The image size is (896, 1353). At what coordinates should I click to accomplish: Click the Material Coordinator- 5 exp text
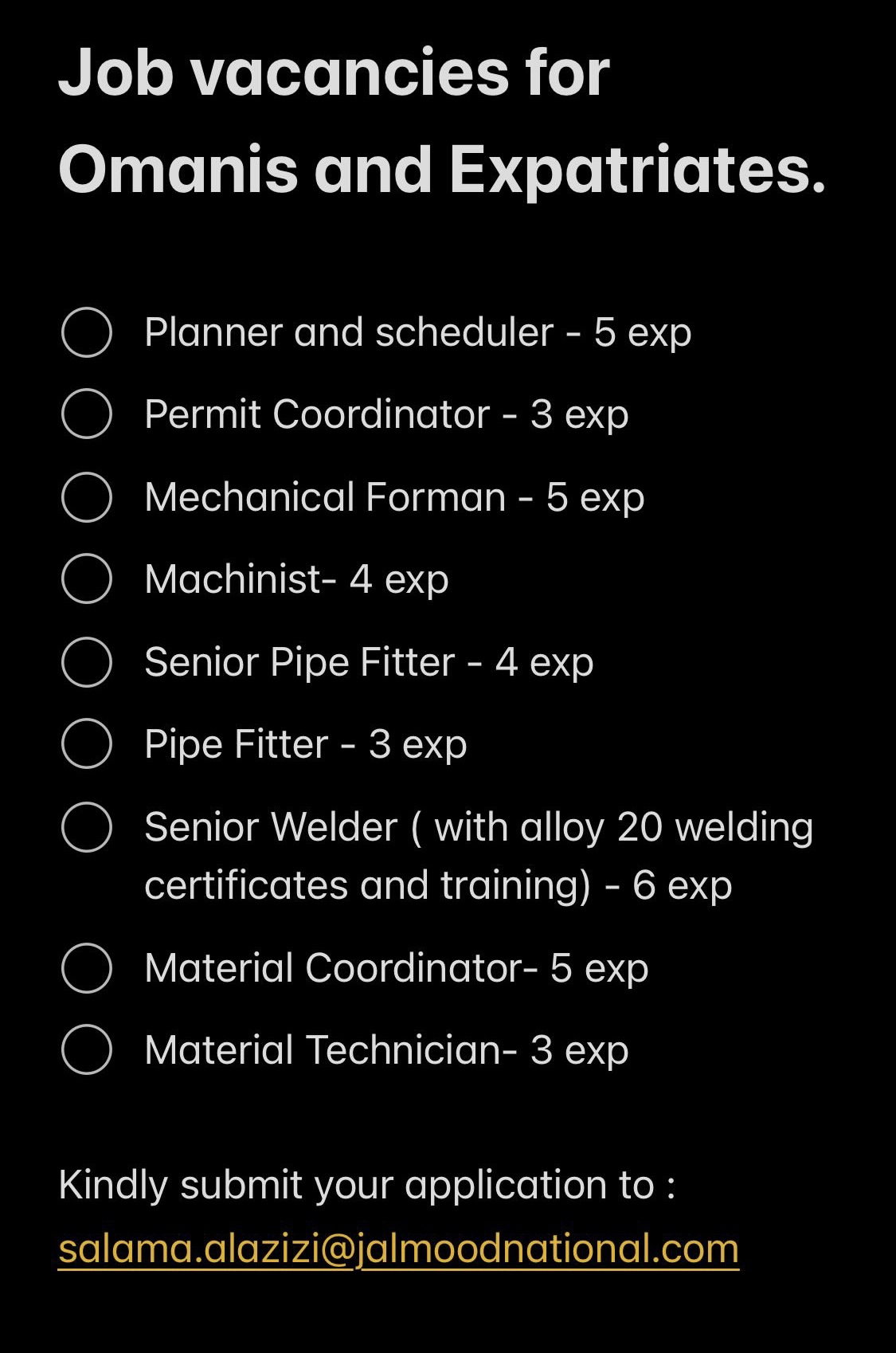(397, 969)
